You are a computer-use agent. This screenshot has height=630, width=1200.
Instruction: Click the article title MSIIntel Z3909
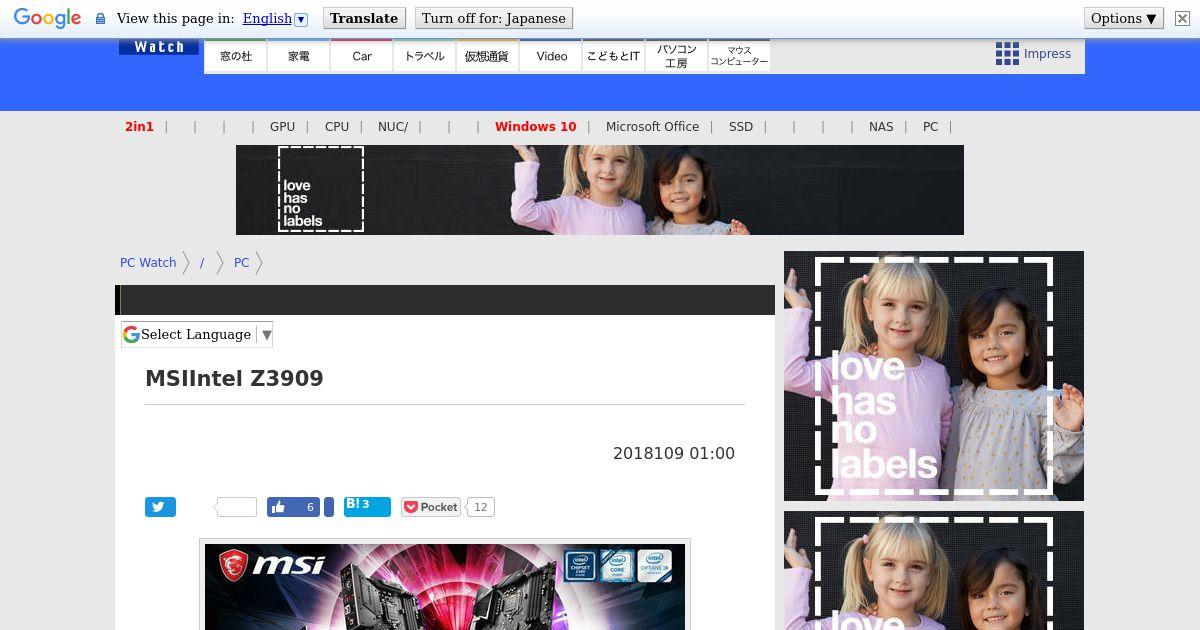point(234,378)
